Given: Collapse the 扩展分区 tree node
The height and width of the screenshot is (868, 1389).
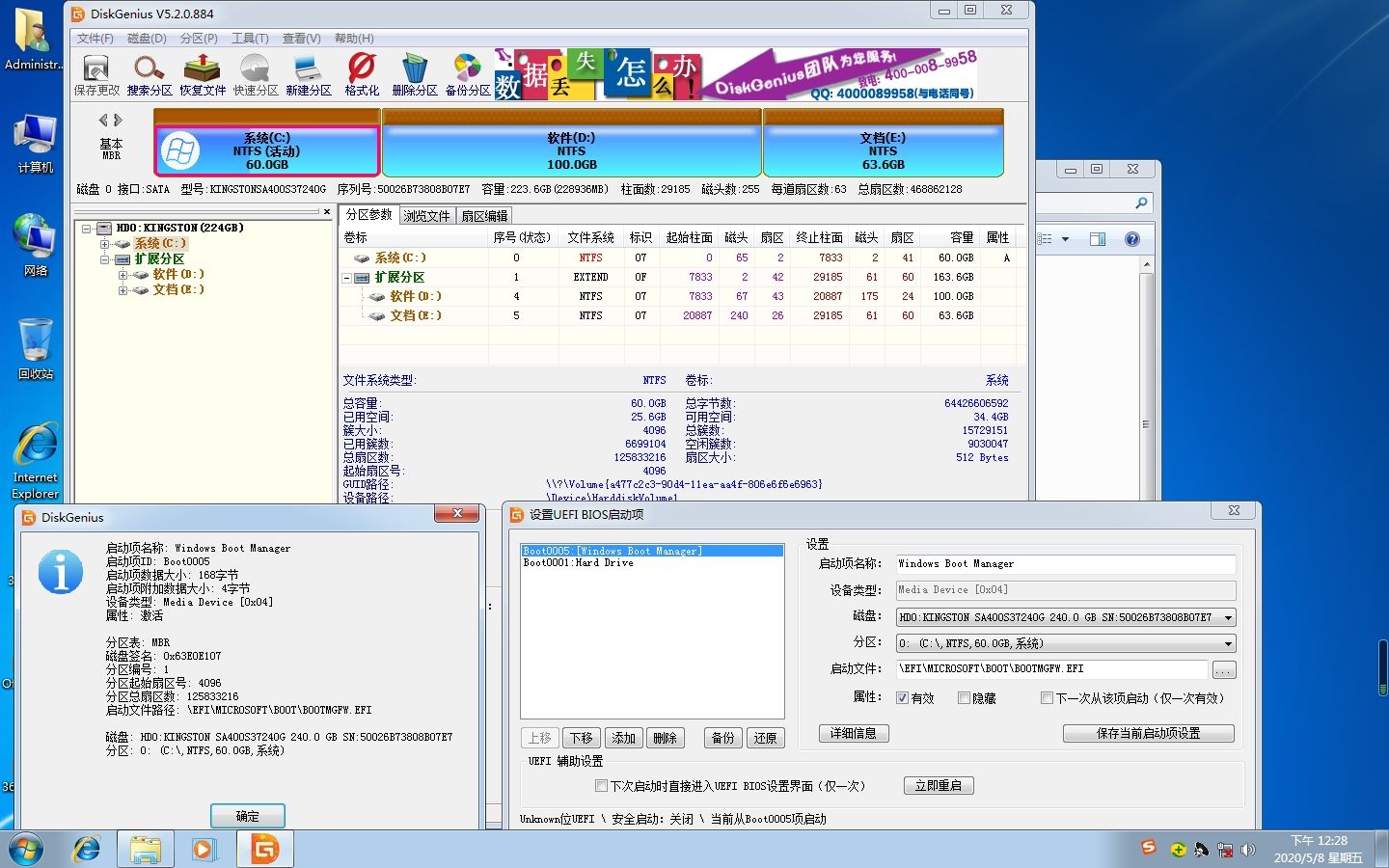Looking at the screenshot, I should tap(104, 259).
